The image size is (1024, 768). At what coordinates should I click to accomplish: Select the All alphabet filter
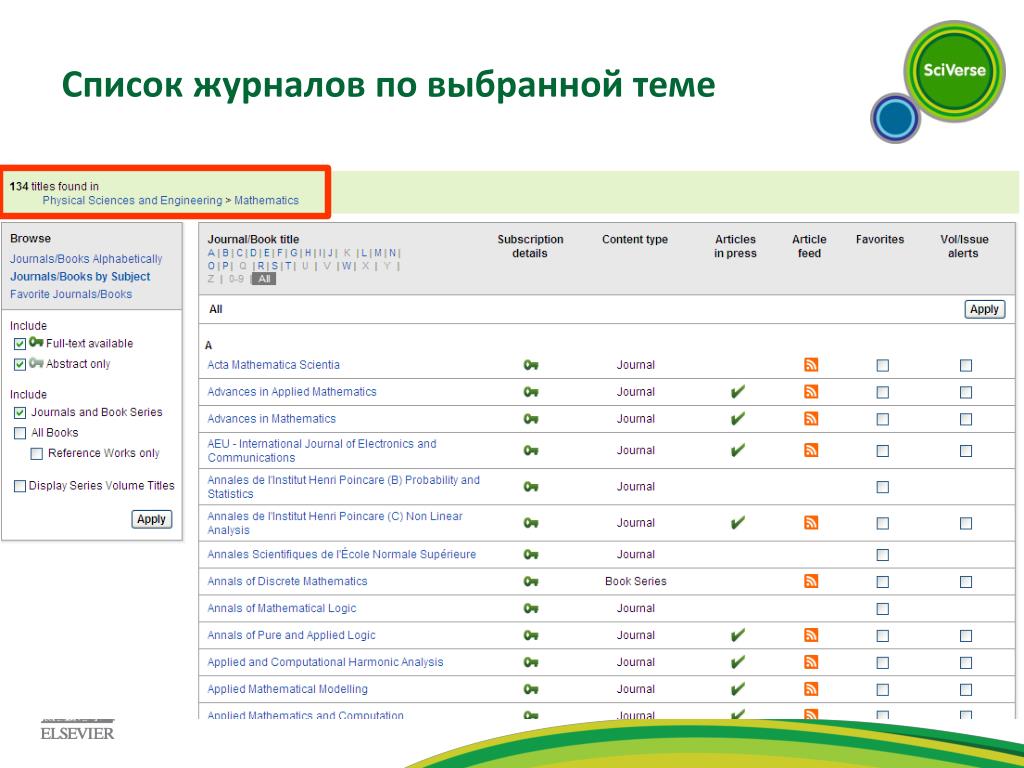coord(264,279)
